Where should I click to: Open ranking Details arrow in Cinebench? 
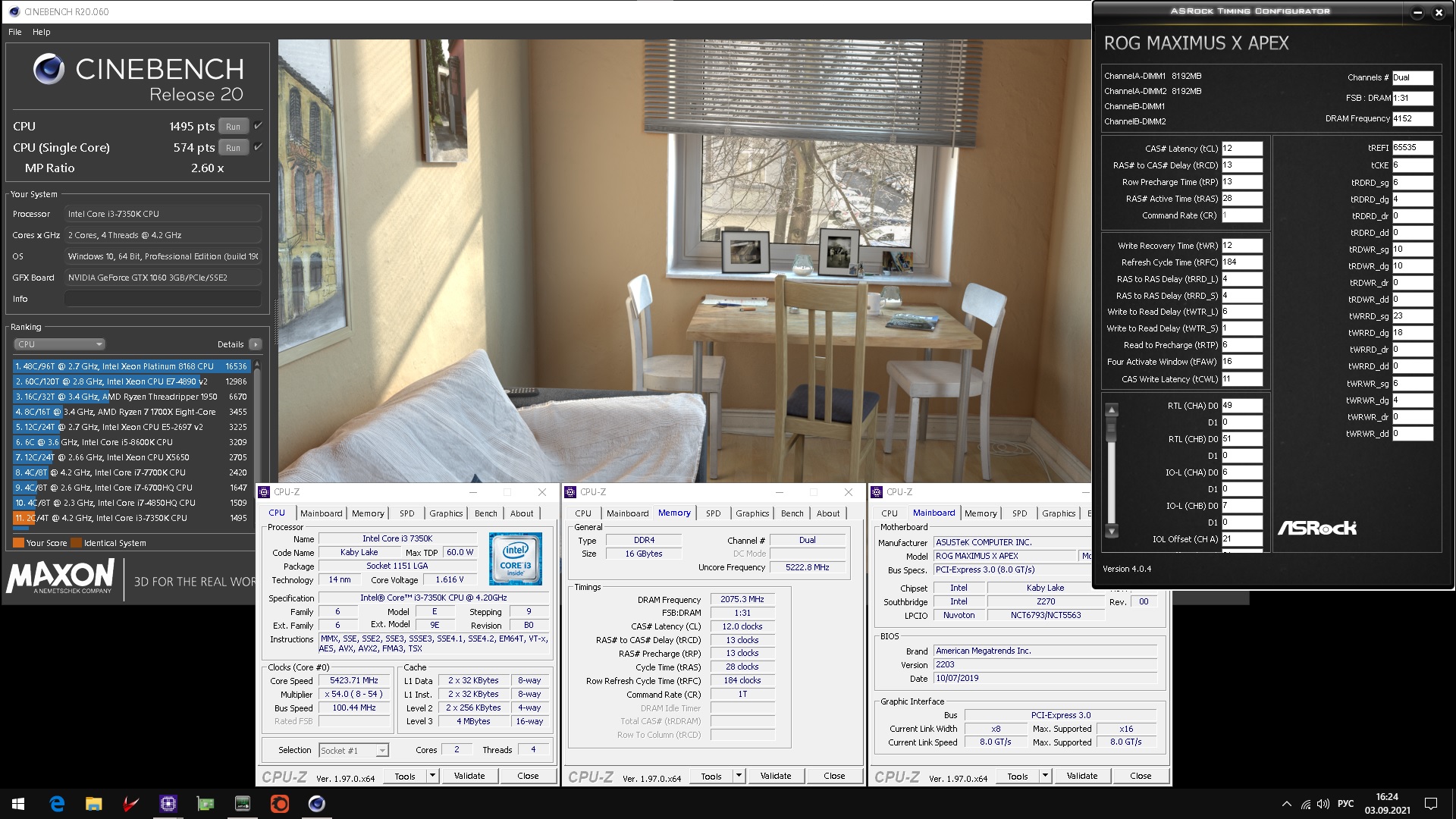click(256, 344)
